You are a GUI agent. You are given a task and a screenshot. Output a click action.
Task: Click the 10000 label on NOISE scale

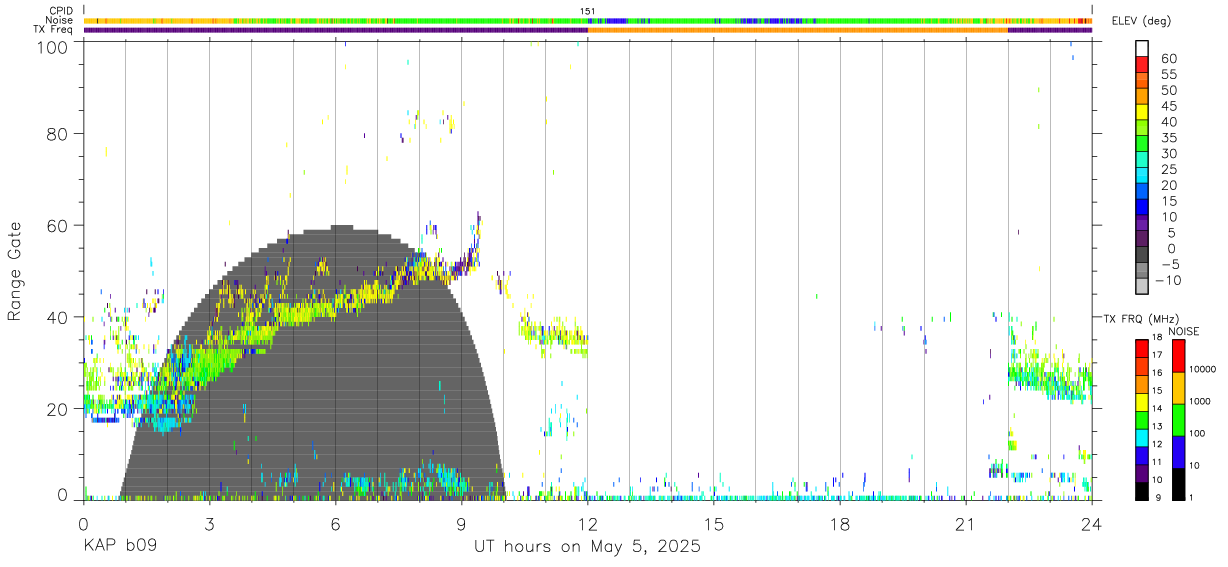[1203, 370]
